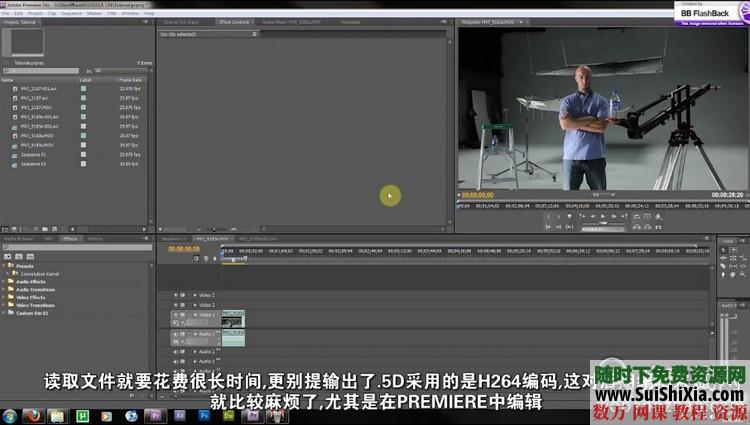This screenshot has width=750, height=425.
Task: Toggle Video 2 track output eye
Action: (x=176, y=305)
